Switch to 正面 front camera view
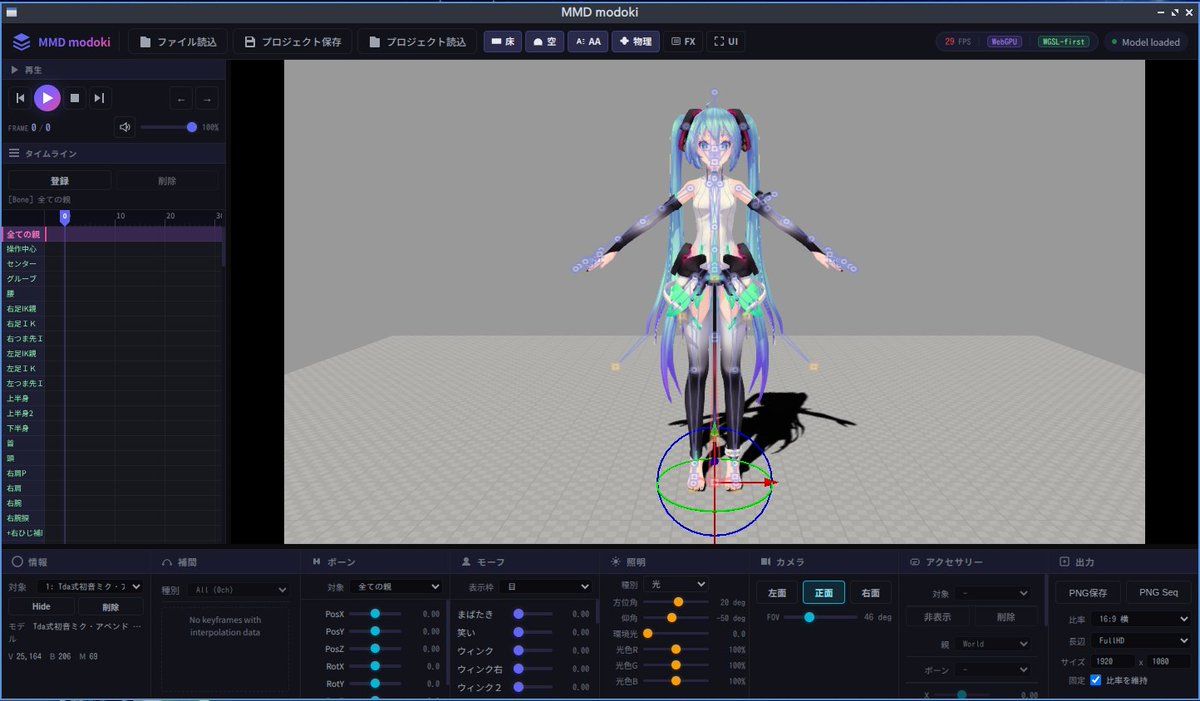Image resolution: width=1200 pixels, height=701 pixels. tap(824, 593)
